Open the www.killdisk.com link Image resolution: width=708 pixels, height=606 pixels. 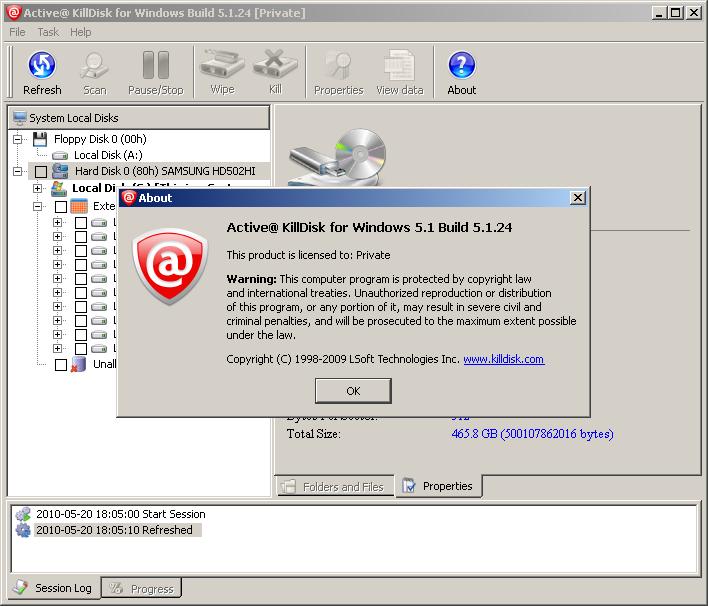[x=503, y=359]
